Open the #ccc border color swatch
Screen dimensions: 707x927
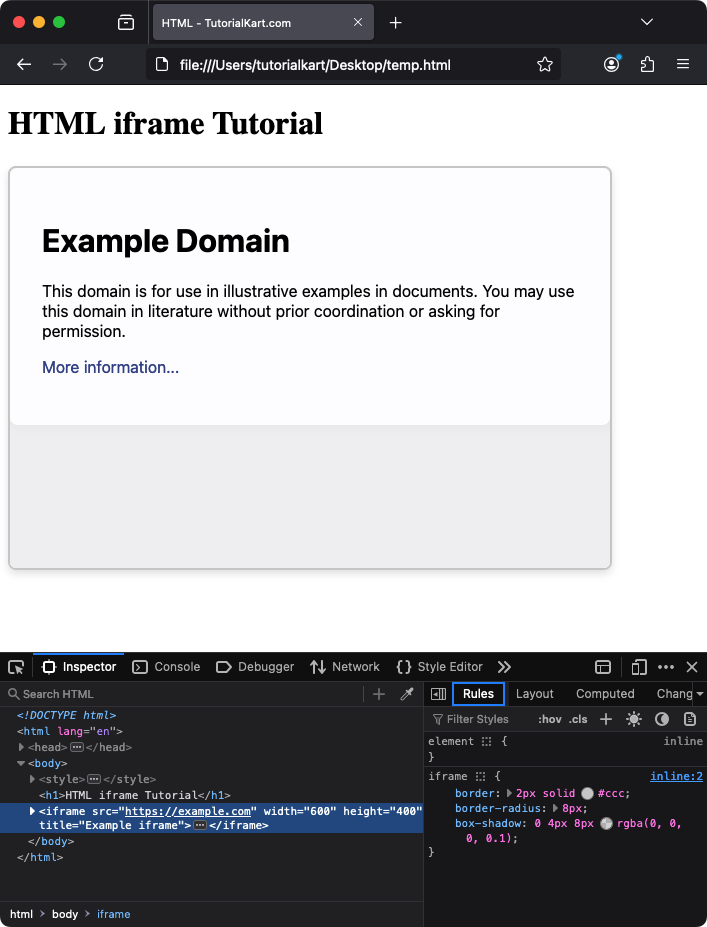(587, 793)
